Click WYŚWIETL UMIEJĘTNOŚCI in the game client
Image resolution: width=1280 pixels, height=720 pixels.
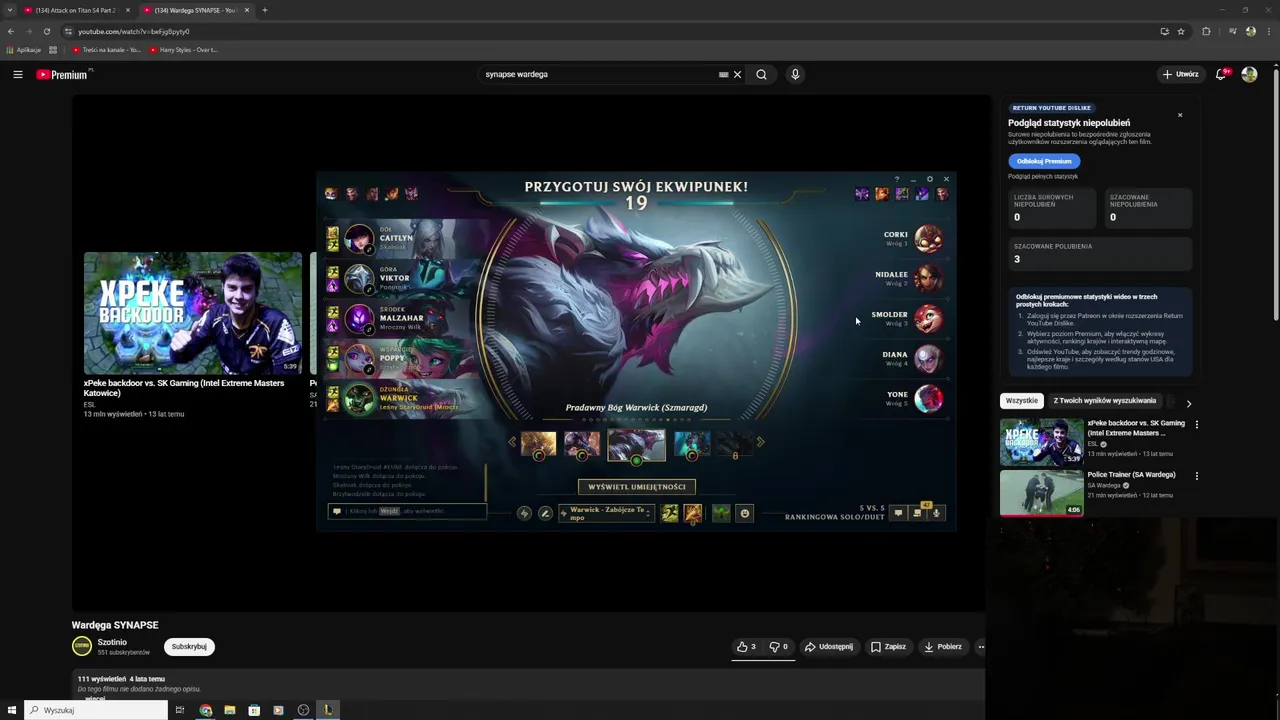click(x=637, y=487)
